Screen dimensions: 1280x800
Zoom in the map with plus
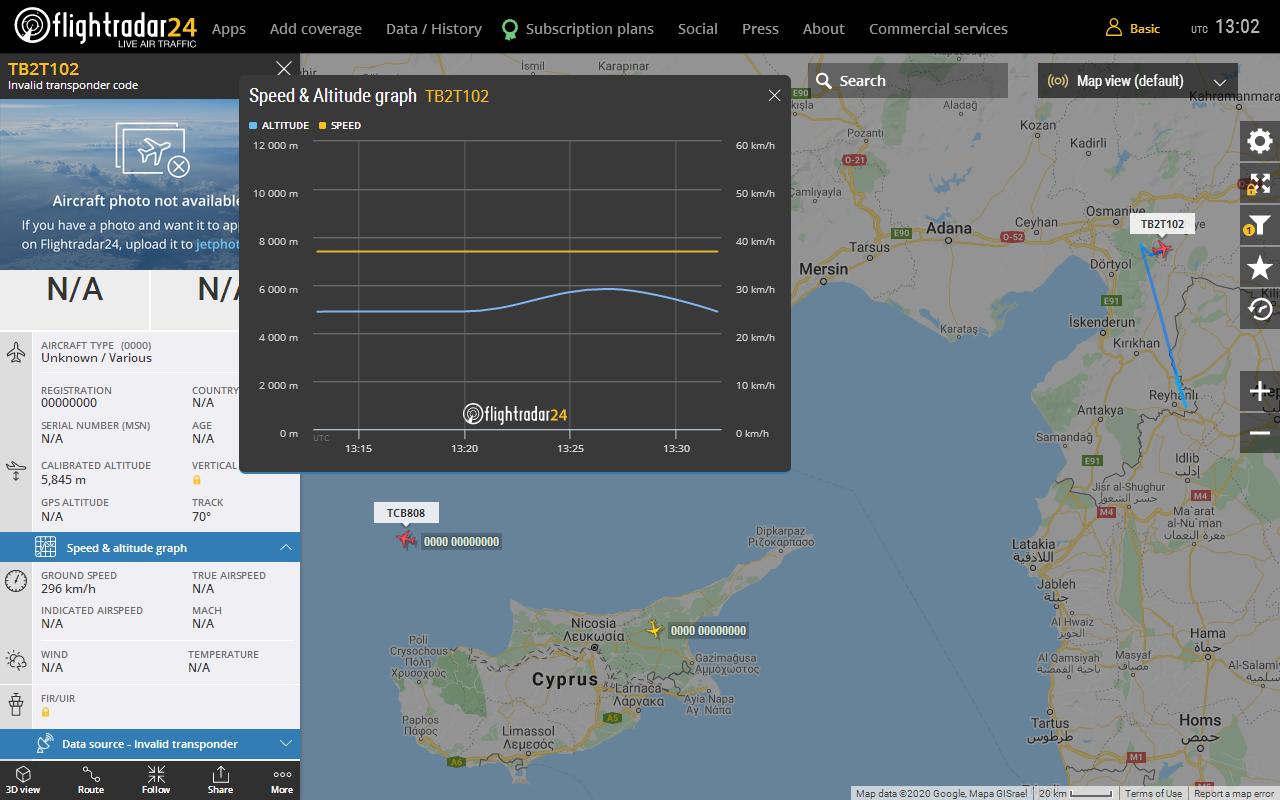[x=1260, y=391]
